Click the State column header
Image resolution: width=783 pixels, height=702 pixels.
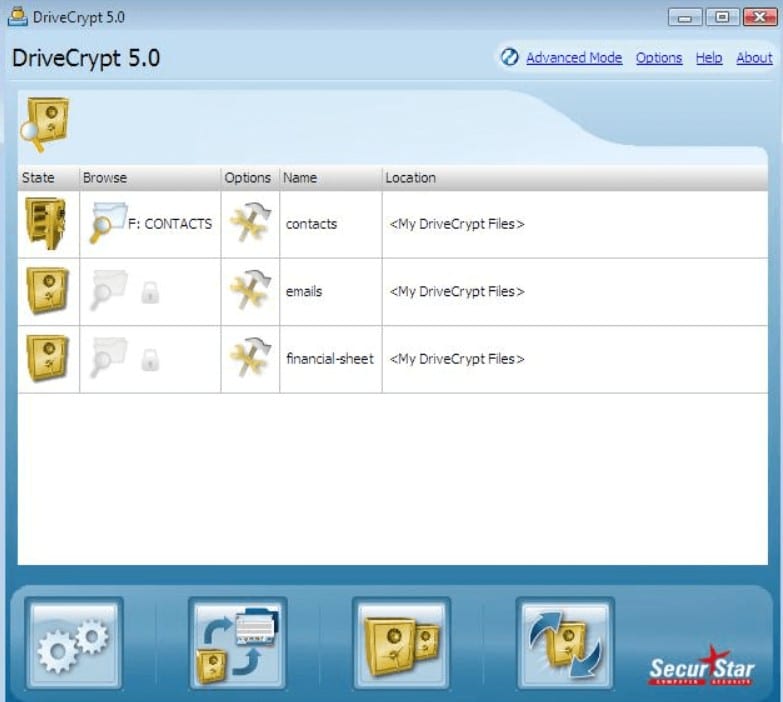point(48,178)
